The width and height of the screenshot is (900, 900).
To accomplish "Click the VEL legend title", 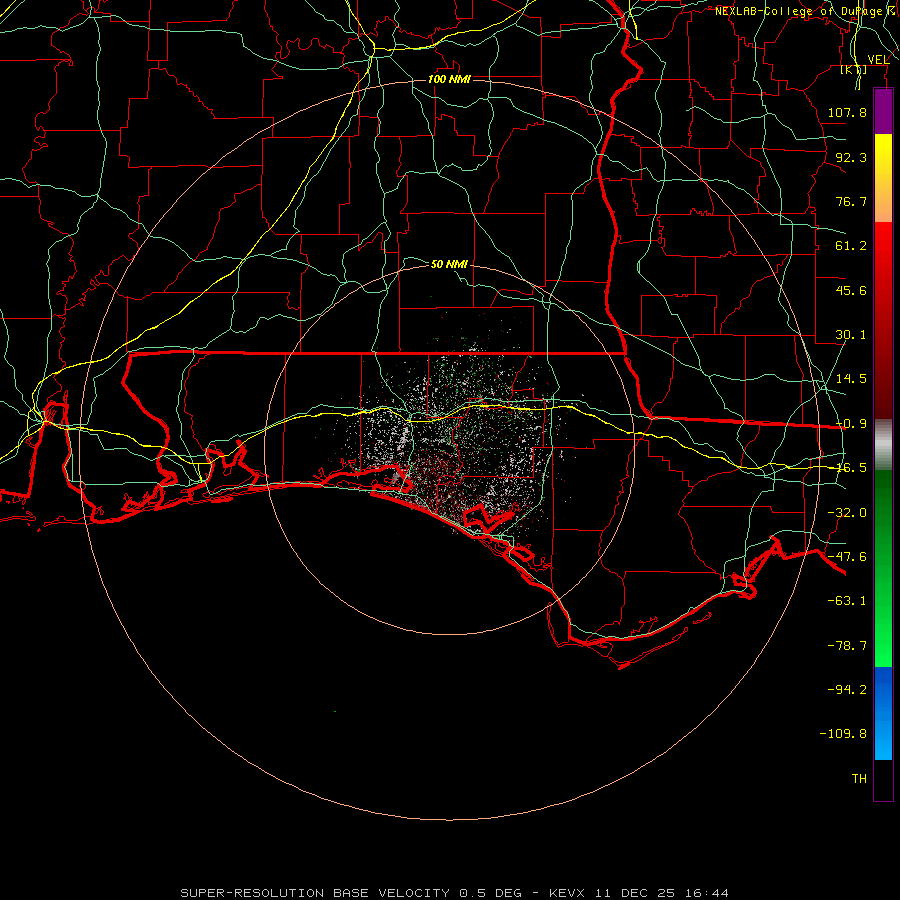I will coord(879,60).
